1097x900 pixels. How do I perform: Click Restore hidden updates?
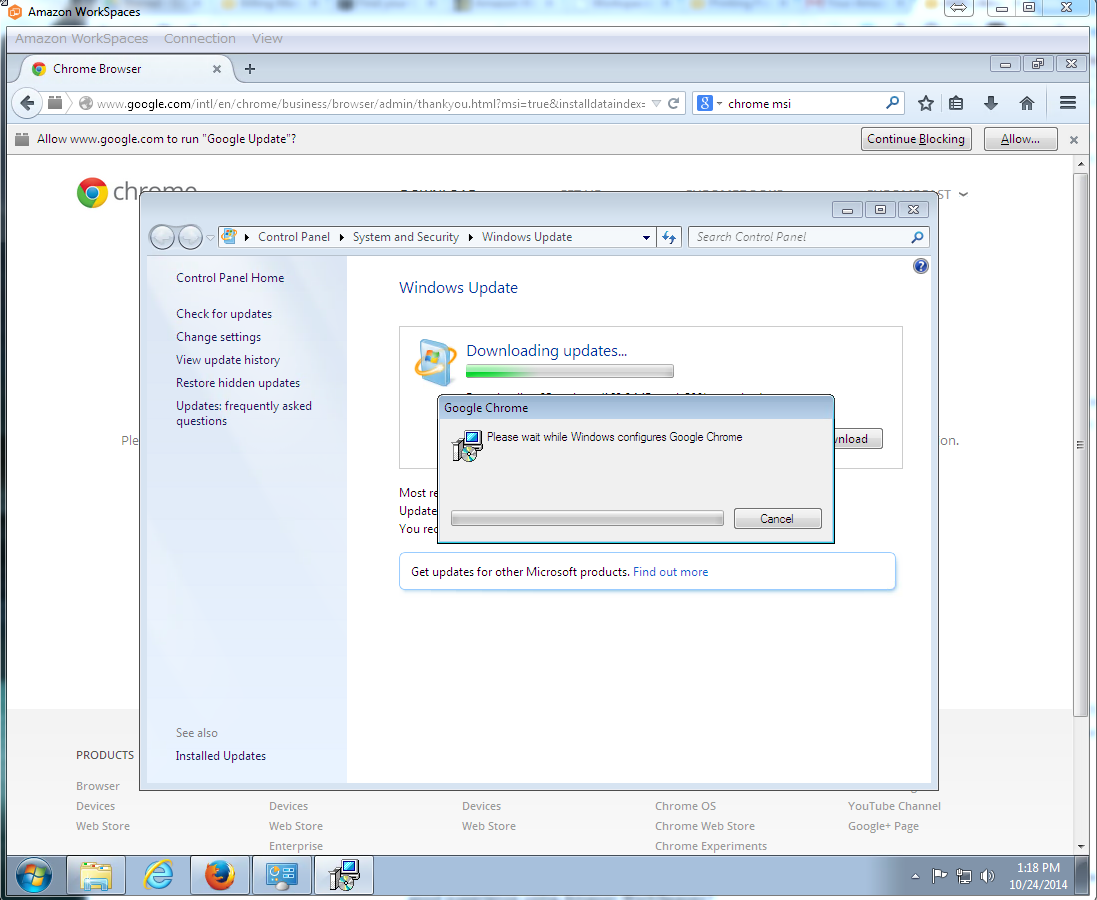238,383
